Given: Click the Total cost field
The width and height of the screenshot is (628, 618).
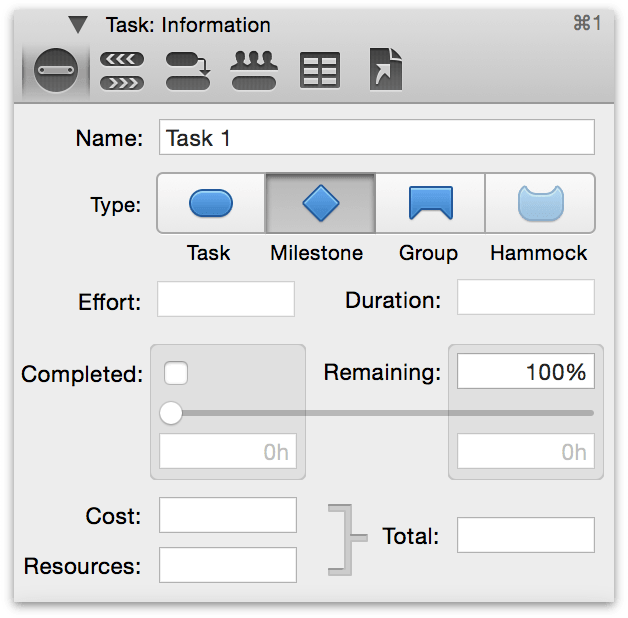Looking at the screenshot, I should point(526,535).
